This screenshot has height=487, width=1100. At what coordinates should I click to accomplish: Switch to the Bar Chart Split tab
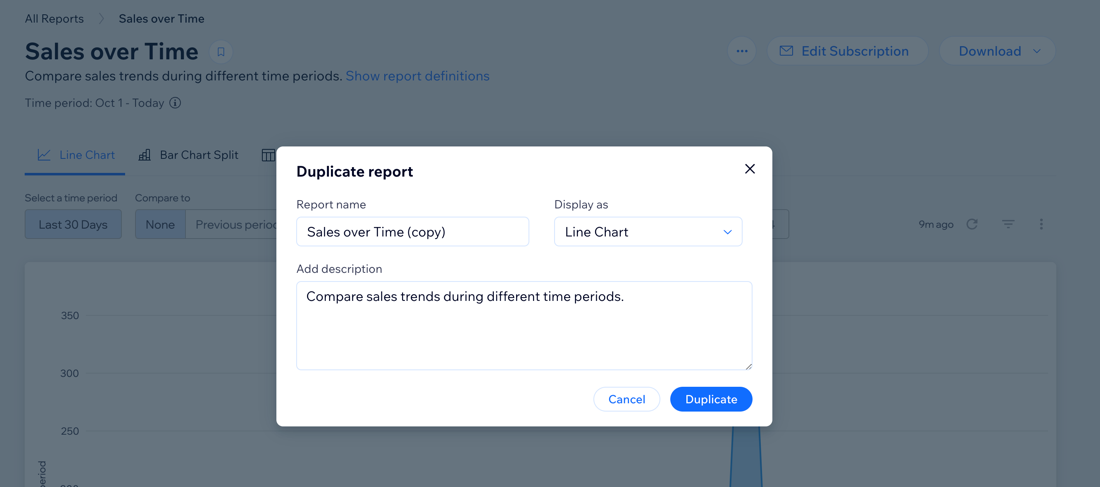(188, 155)
